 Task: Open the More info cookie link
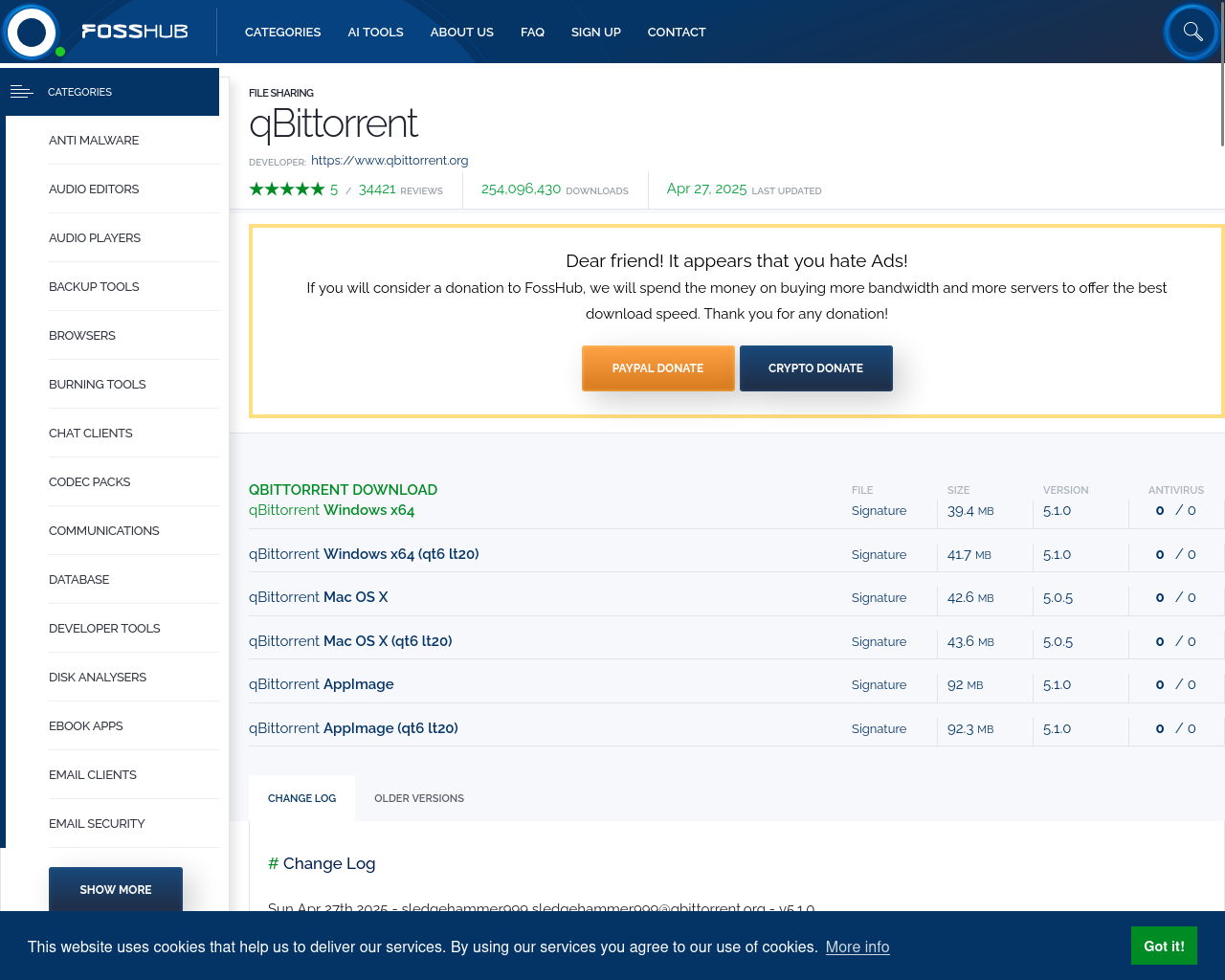857,947
